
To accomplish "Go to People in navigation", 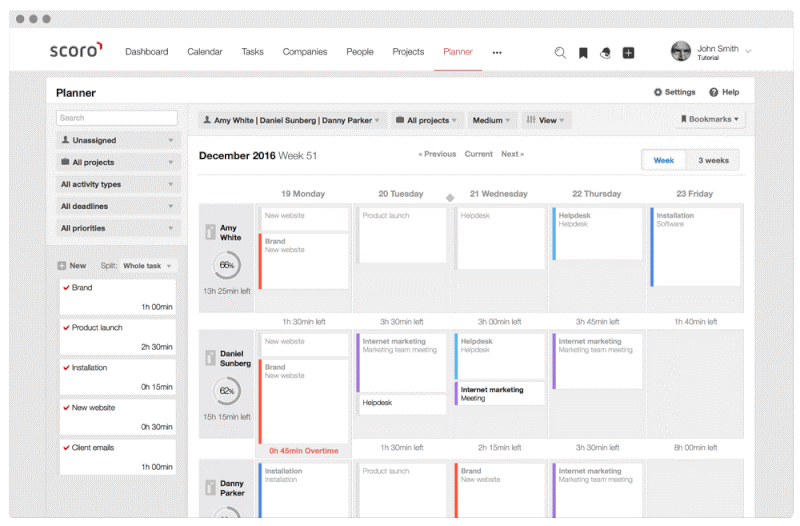I will pyautogui.click(x=360, y=52).
